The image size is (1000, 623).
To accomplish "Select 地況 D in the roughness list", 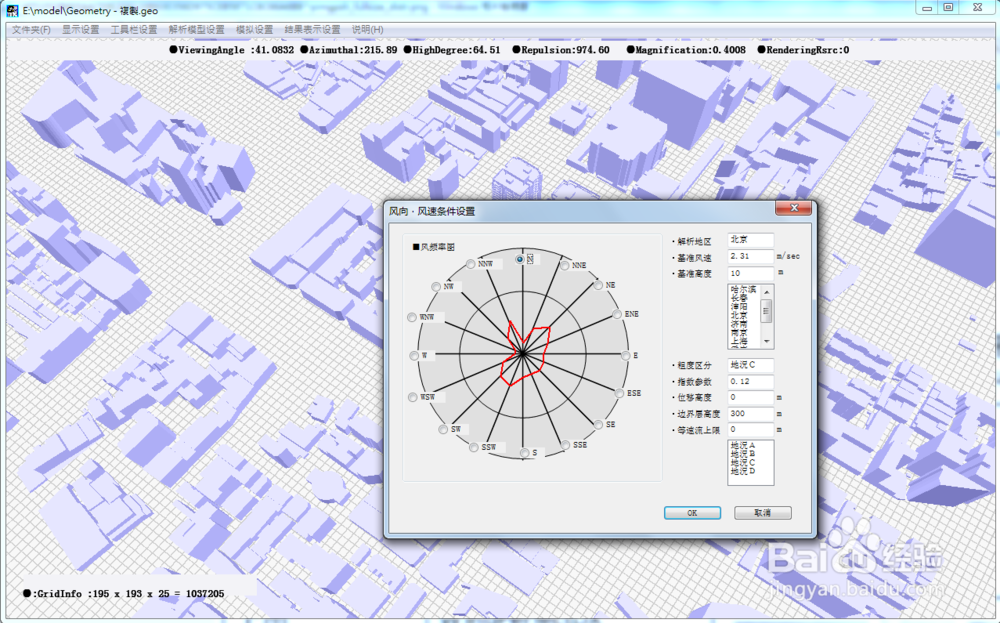I will click(743, 471).
